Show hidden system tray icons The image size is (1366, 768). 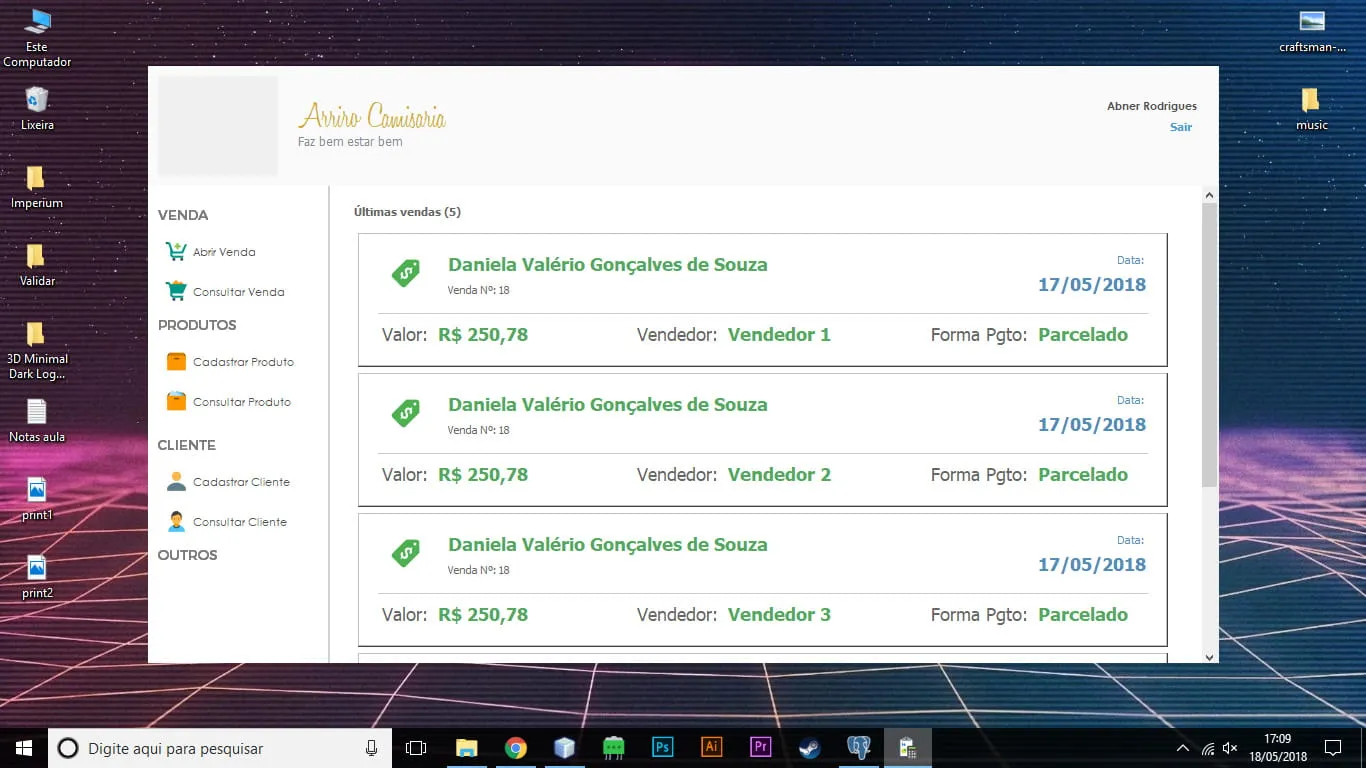pyautogui.click(x=1183, y=748)
